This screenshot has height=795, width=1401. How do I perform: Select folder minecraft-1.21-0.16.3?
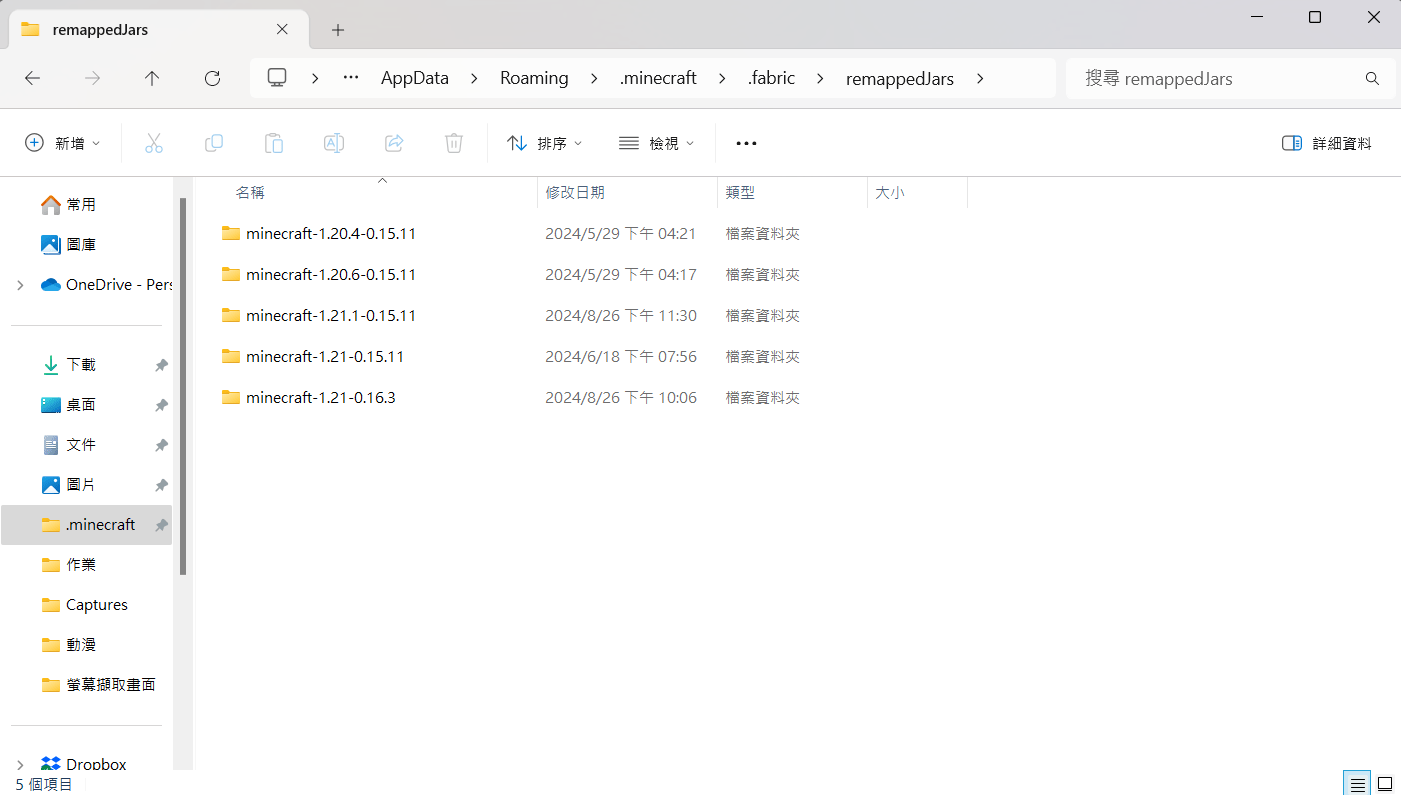click(321, 397)
